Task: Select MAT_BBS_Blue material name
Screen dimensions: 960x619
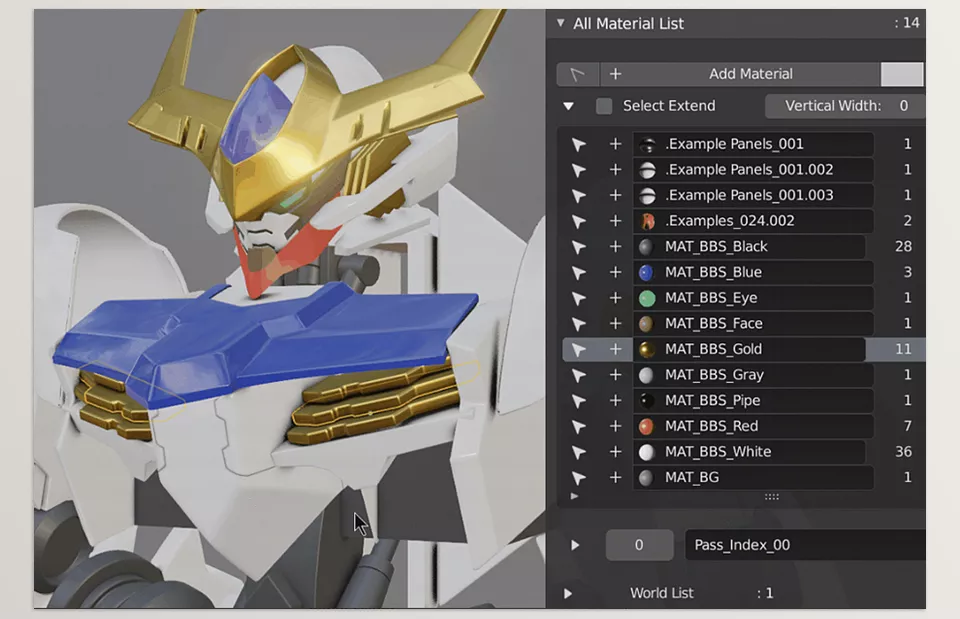Action: tap(713, 272)
